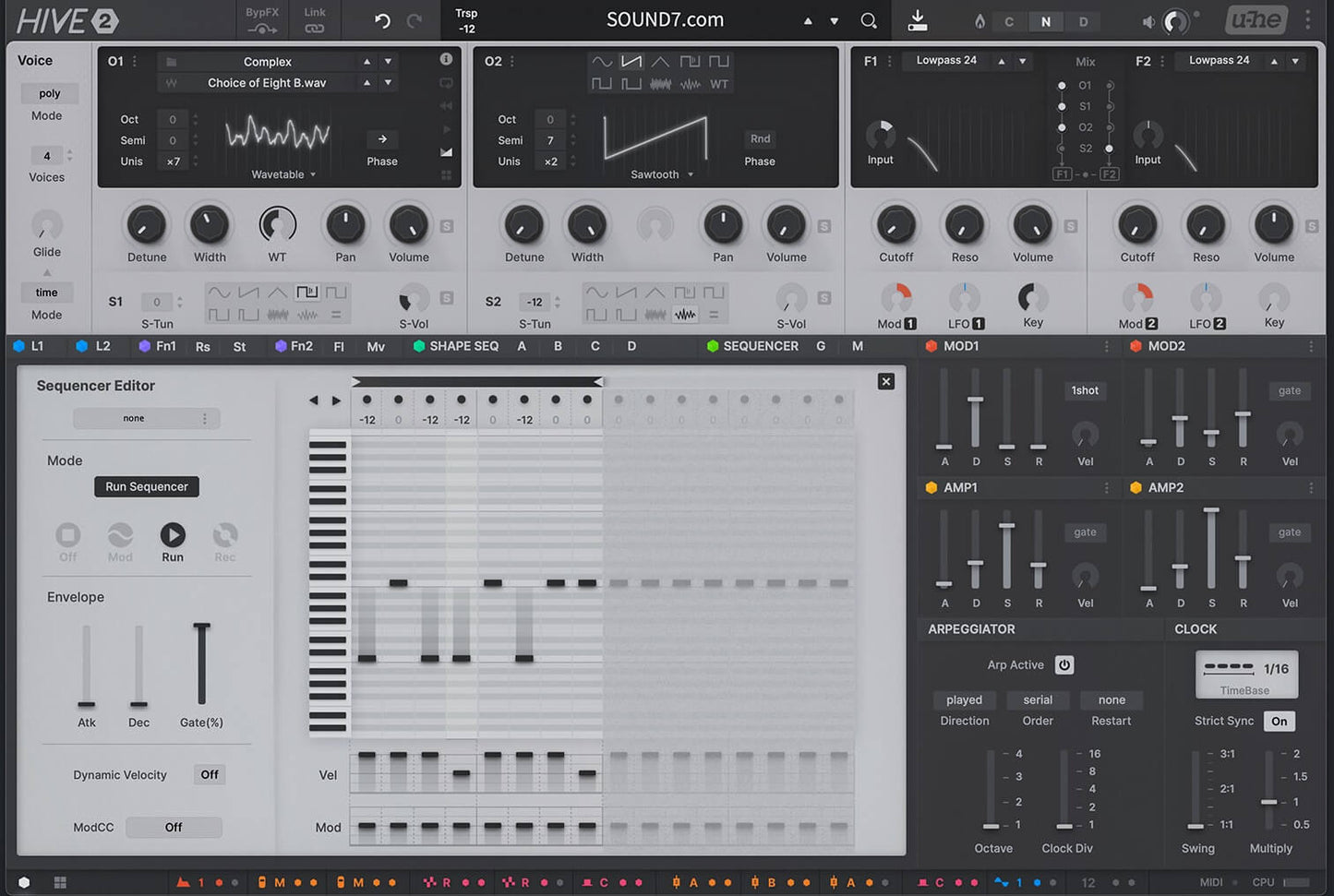
Task: Click the O1 wavetable folder icon
Action: click(x=171, y=62)
